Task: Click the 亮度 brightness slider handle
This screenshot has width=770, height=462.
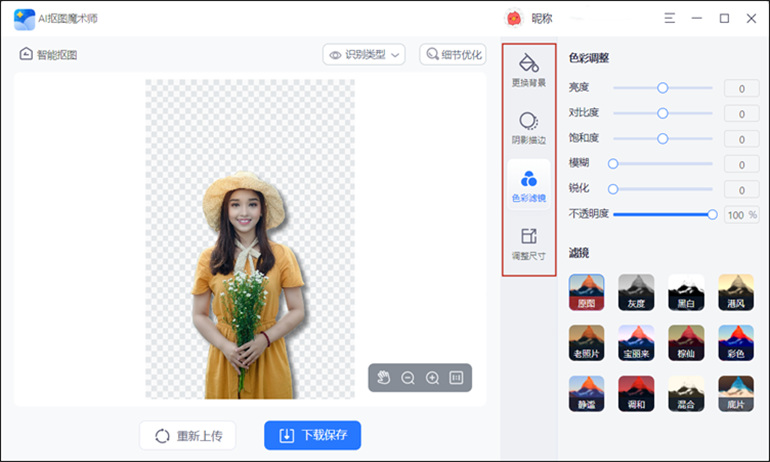Action: click(x=662, y=88)
